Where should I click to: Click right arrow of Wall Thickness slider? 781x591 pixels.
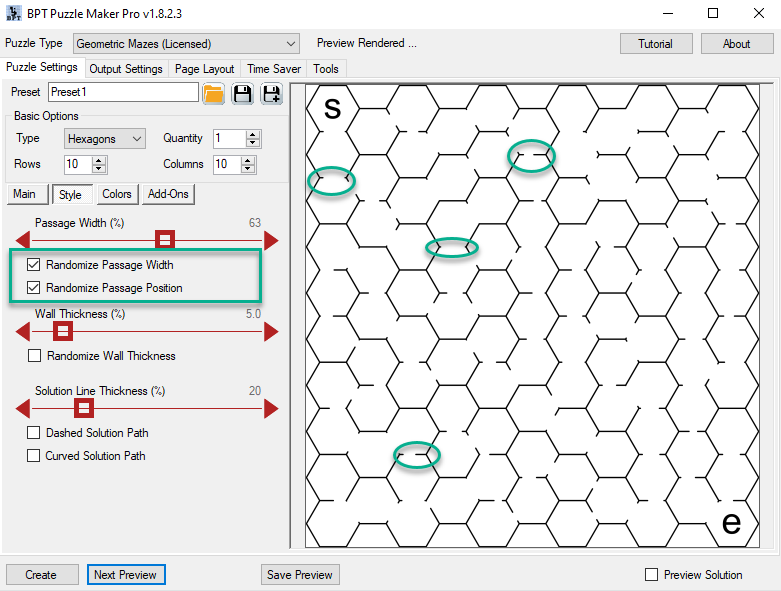(x=270, y=332)
